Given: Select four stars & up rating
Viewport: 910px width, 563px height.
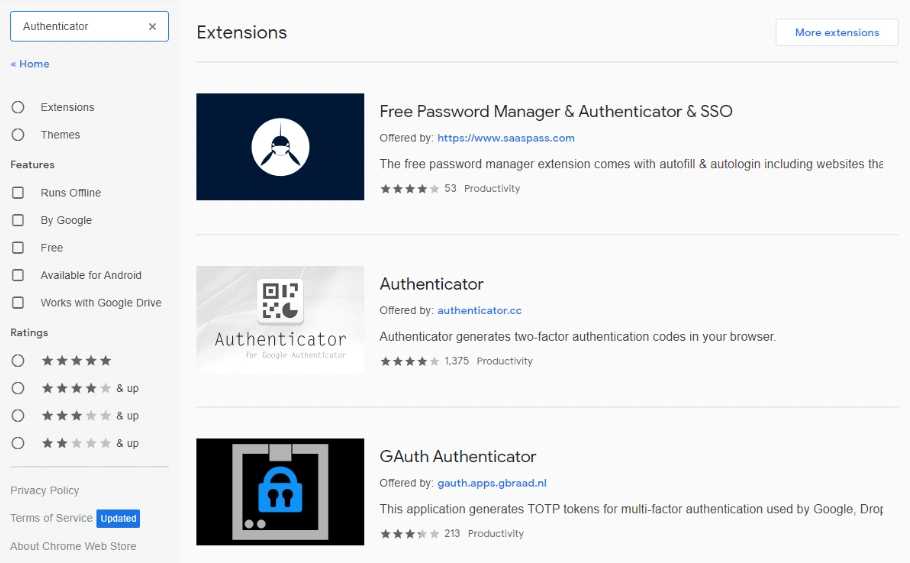Looking at the screenshot, I should [x=18, y=388].
